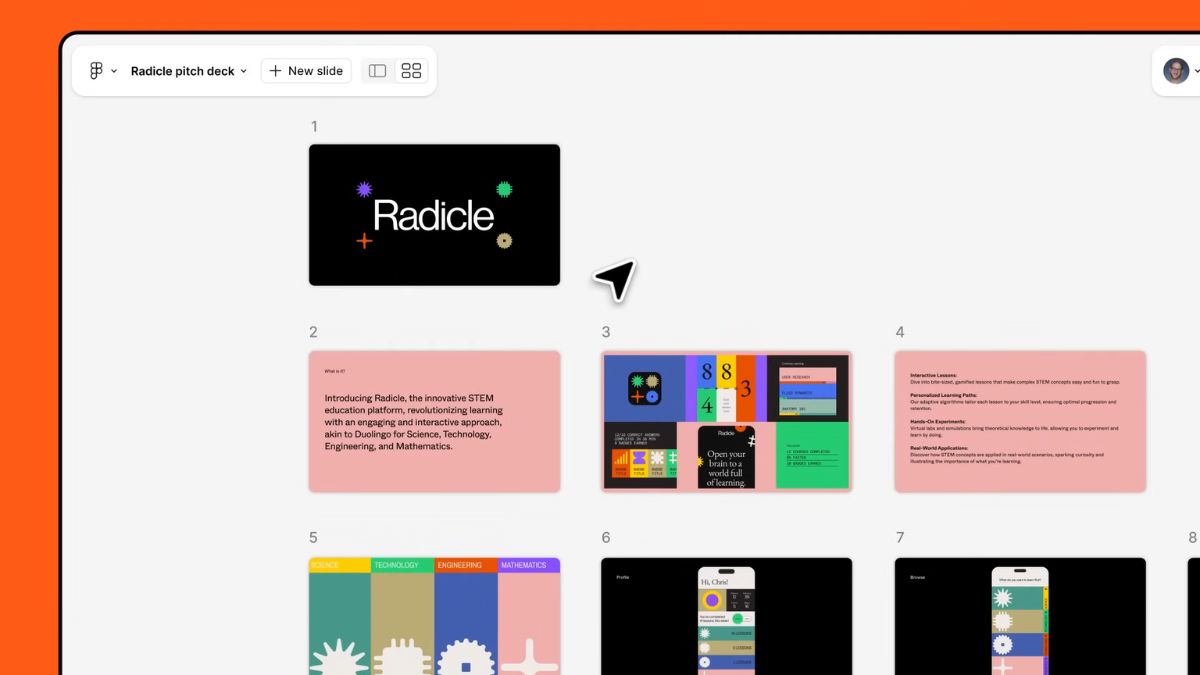Select slide 7 Browse phone mockup thumbnail
This screenshot has height=675, width=1200.
1020,616
